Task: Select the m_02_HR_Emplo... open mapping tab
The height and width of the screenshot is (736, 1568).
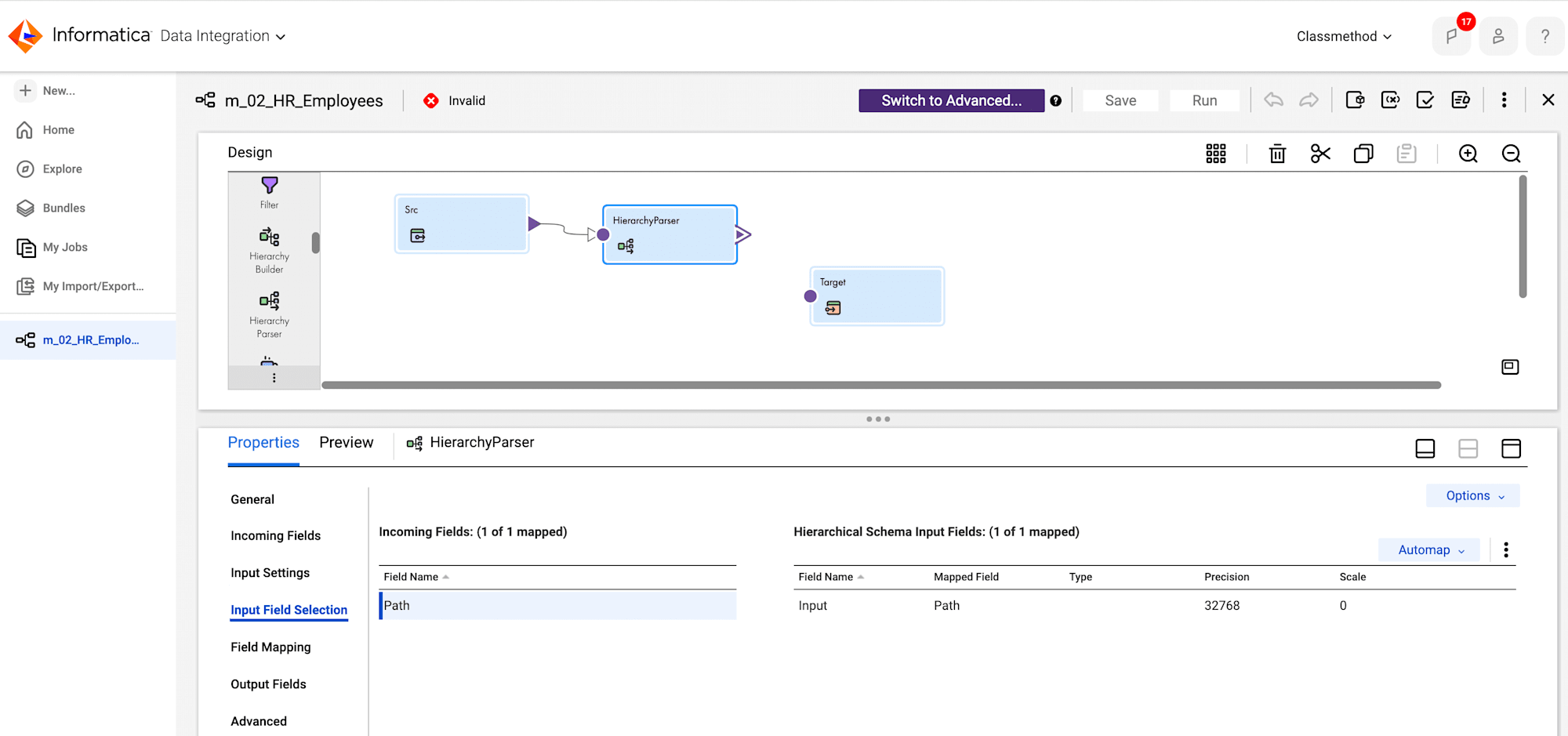Action: 88,340
